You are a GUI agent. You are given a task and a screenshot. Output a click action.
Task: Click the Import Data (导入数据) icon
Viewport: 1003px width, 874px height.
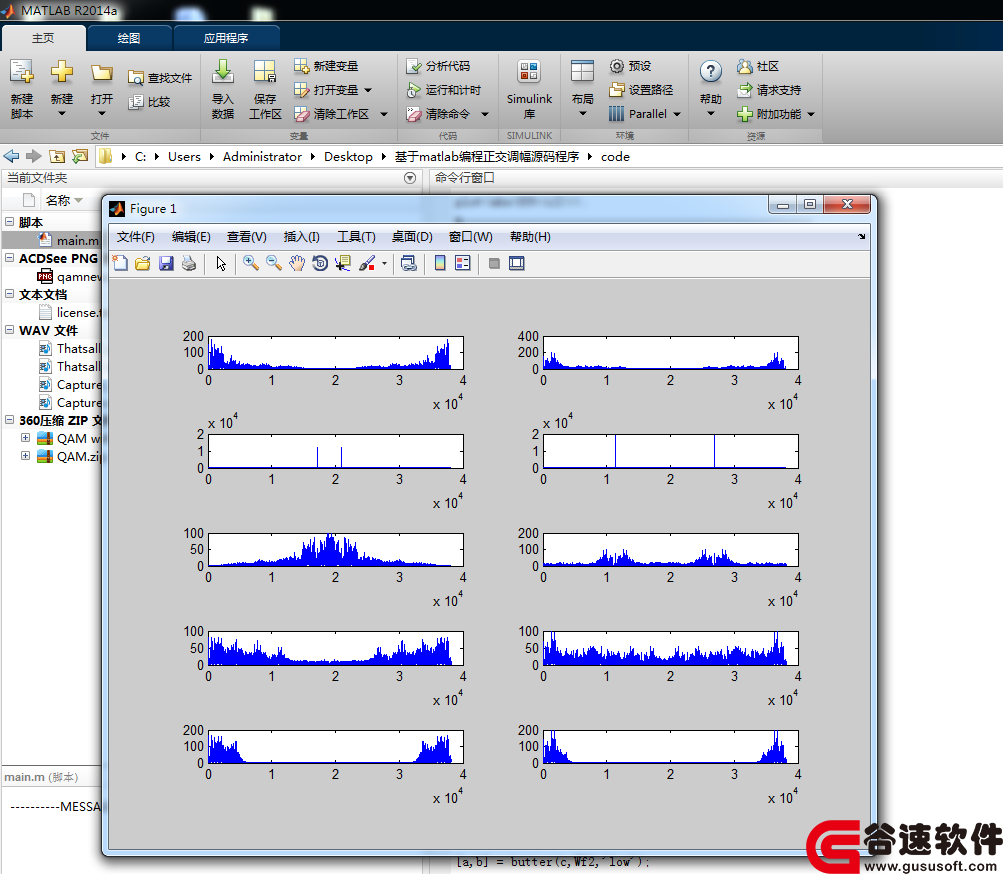pyautogui.click(x=223, y=72)
